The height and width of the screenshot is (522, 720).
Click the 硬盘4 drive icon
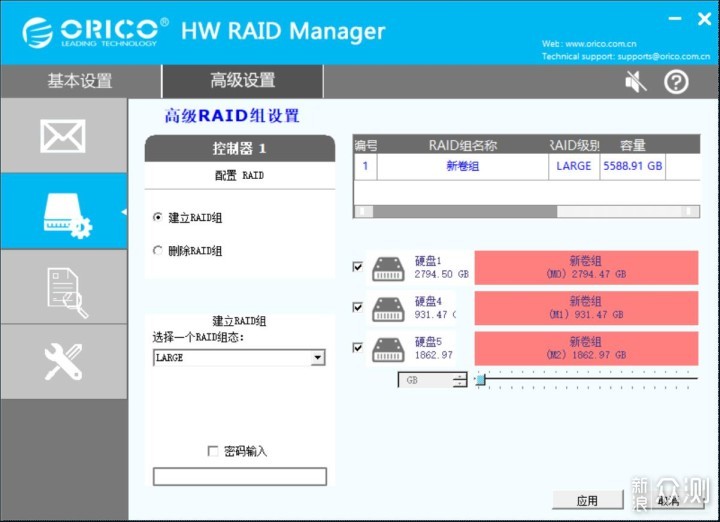[388, 309]
